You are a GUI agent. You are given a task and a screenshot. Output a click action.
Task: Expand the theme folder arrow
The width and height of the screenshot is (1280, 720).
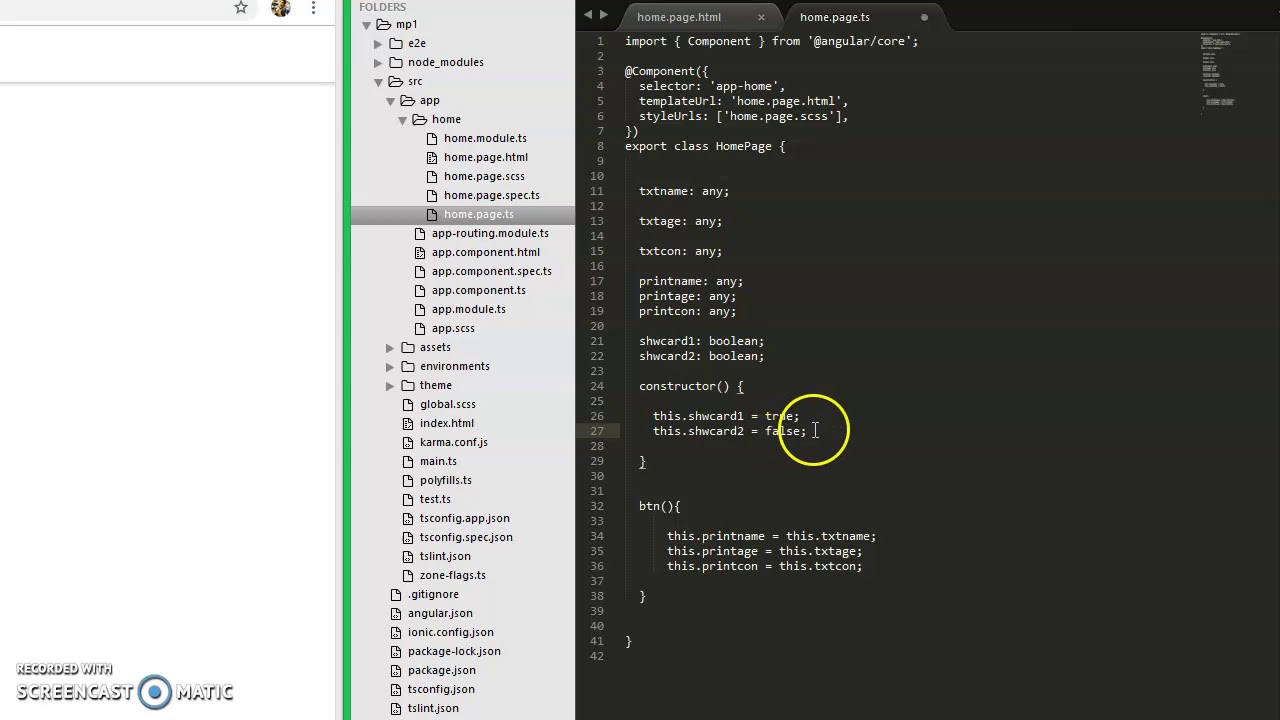(x=390, y=385)
